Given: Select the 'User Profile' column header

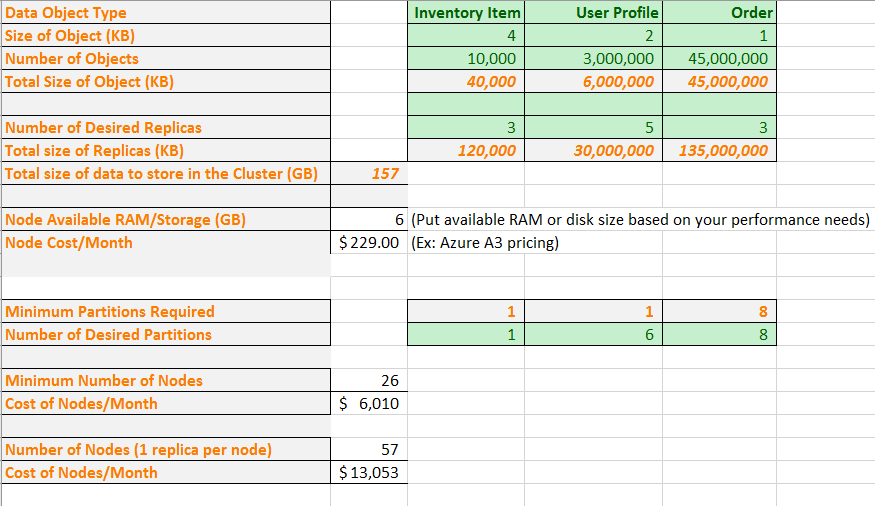Looking at the screenshot, I should click(593, 12).
